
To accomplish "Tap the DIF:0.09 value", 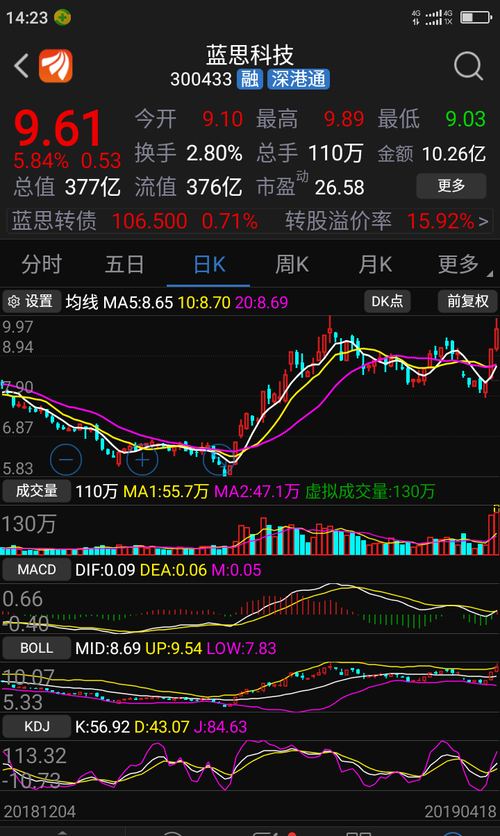I will point(105,570).
